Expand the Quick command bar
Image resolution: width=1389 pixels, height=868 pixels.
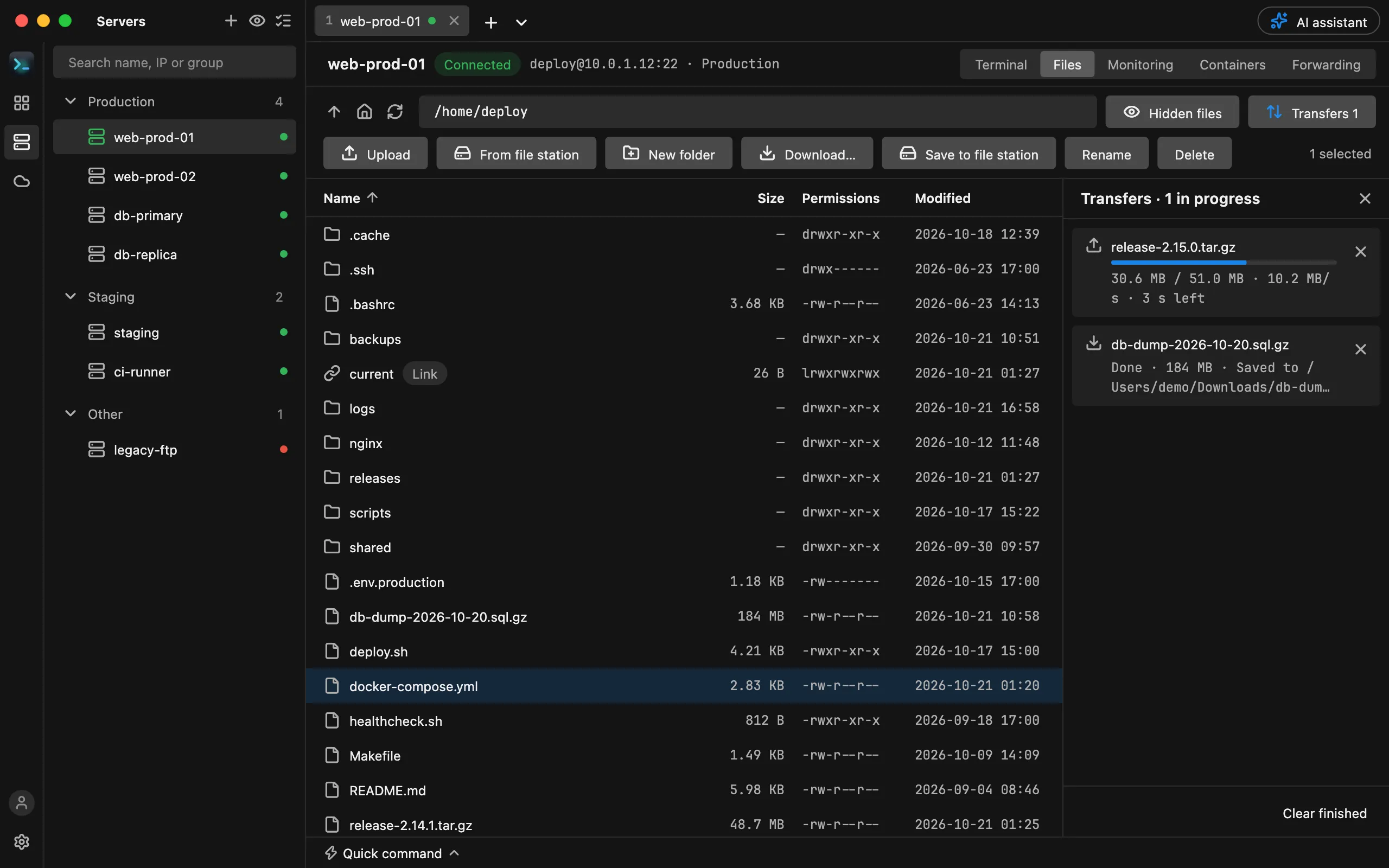[393, 853]
